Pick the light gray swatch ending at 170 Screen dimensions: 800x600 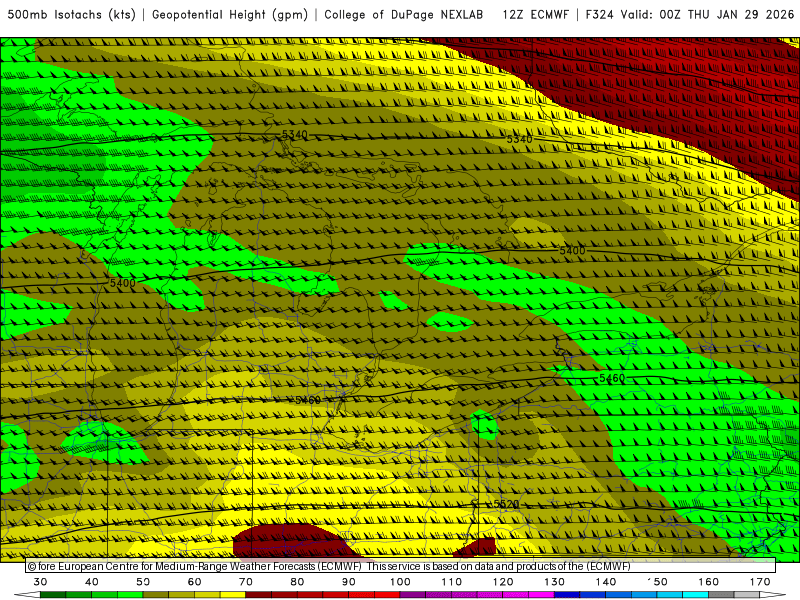(747, 595)
